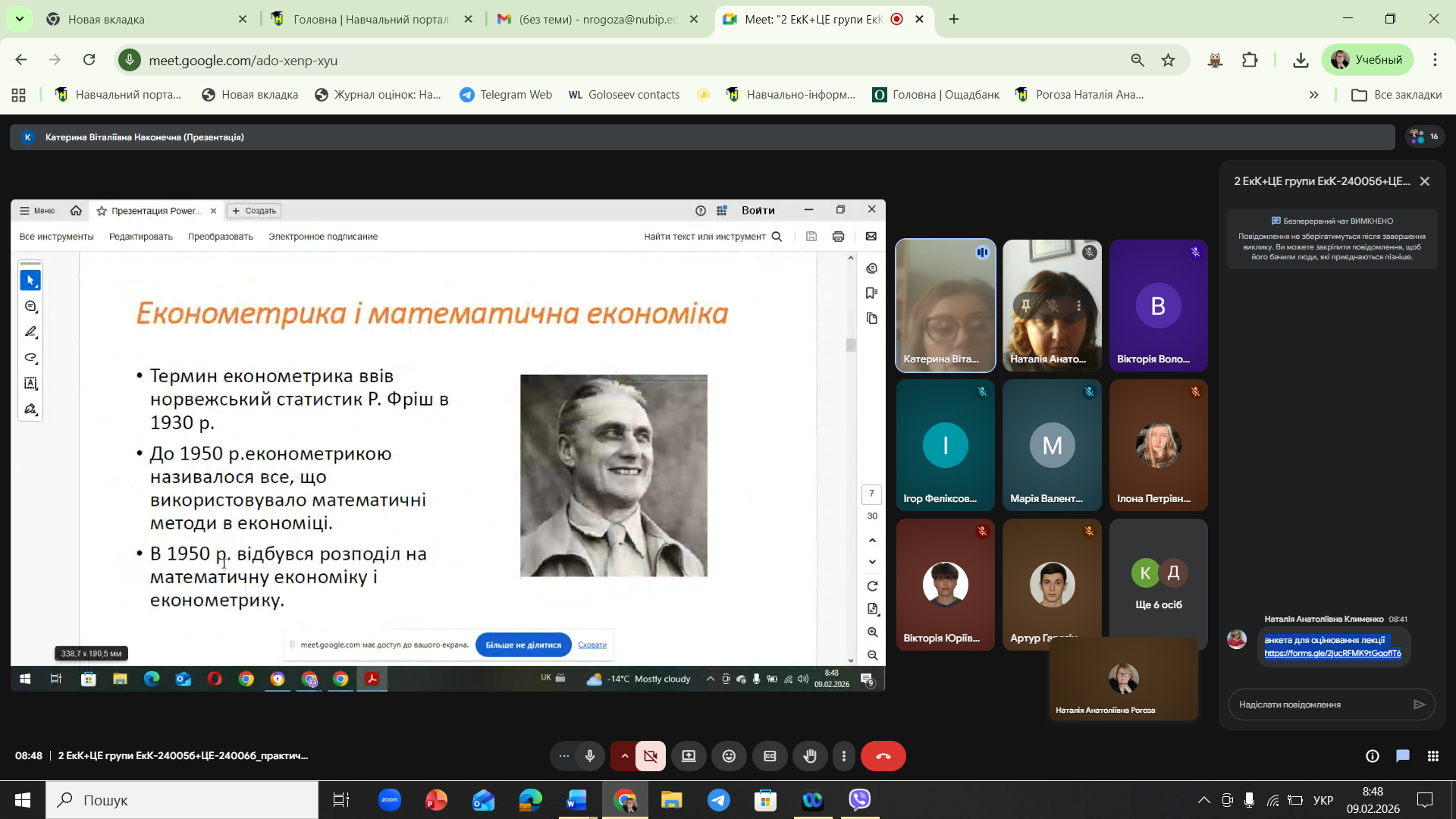Image resolution: width=1456 pixels, height=819 pixels.
Task: Open the document bookmarks panel
Action: pos(872,293)
